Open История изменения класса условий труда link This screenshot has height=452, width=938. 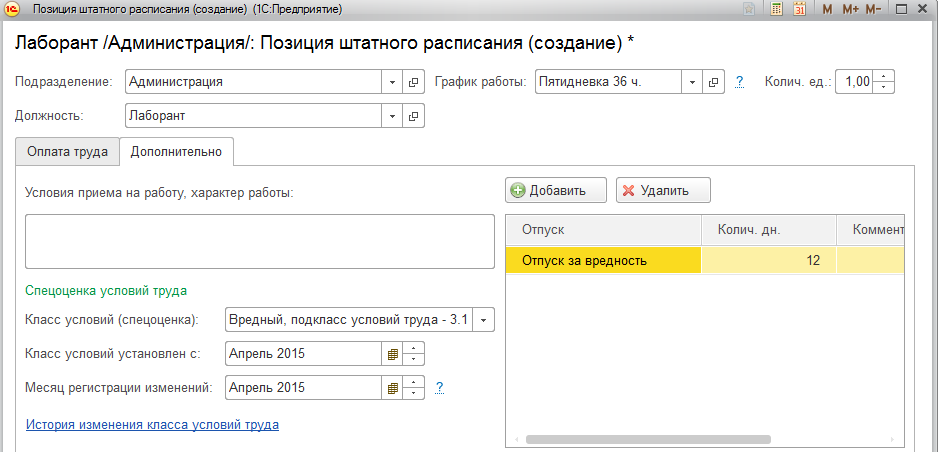pyautogui.click(x=152, y=424)
